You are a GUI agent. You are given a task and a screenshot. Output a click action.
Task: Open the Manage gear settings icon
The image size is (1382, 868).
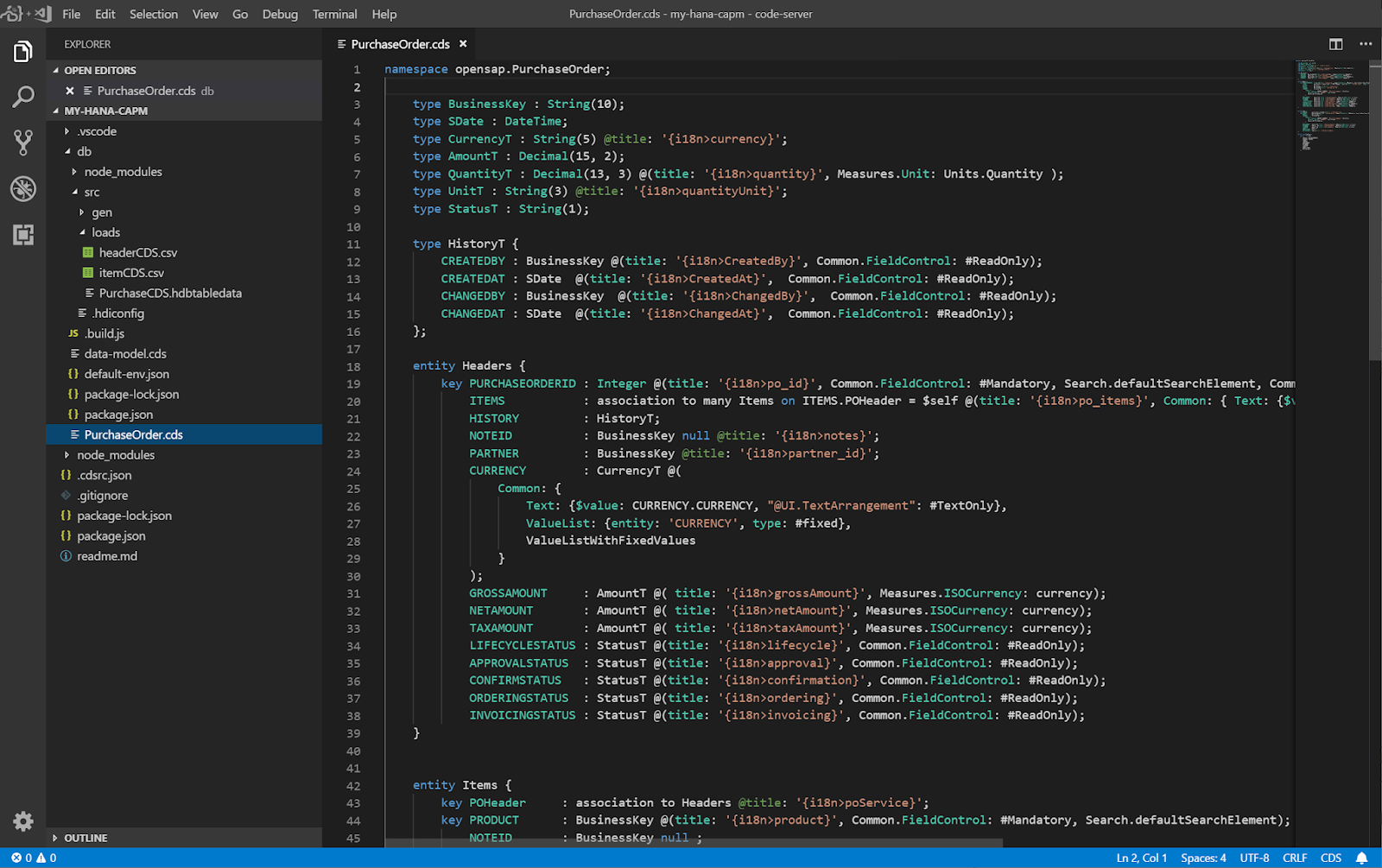tap(23, 820)
